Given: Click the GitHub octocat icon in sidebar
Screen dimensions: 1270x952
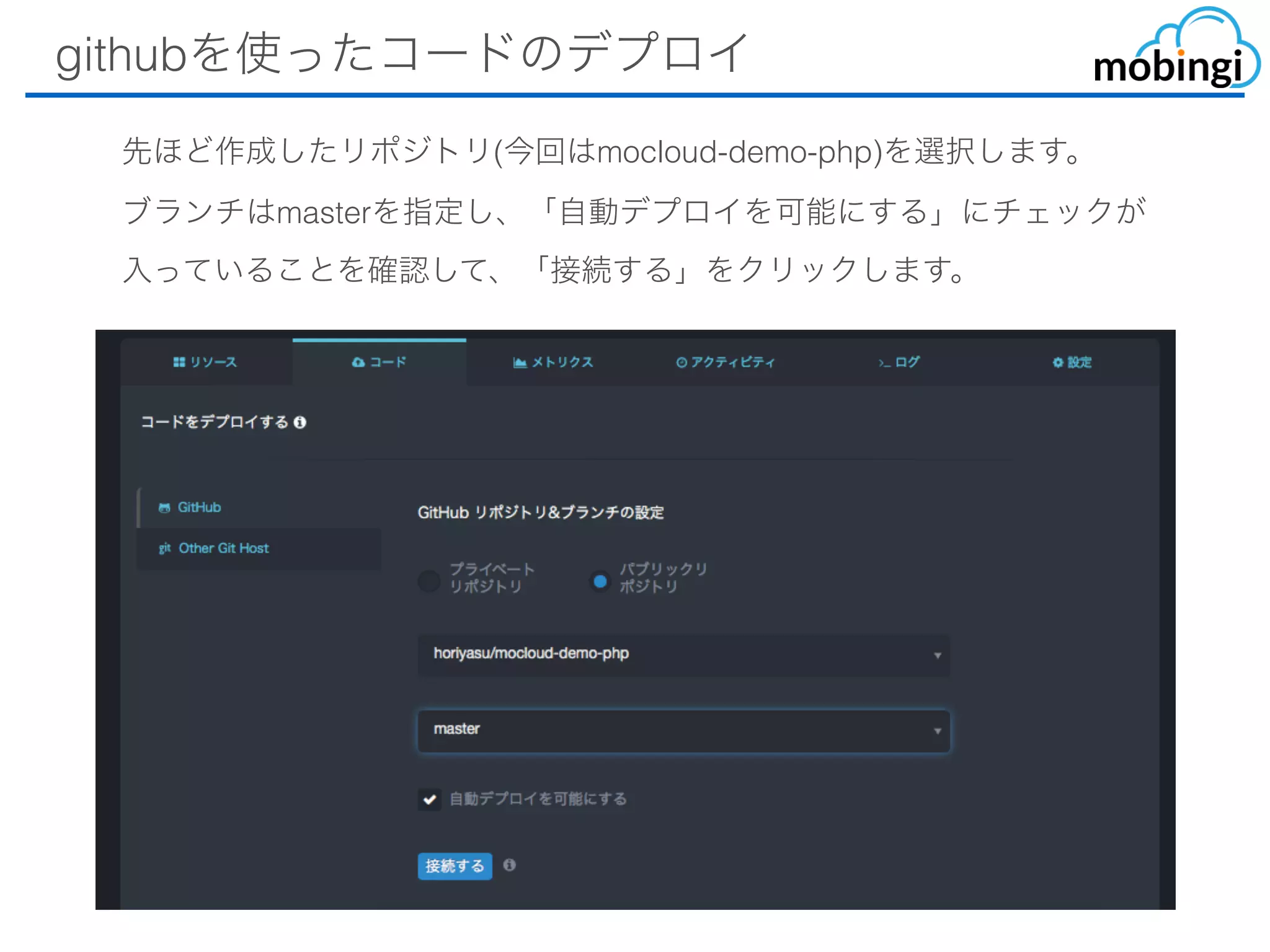Looking at the screenshot, I should click(x=164, y=508).
